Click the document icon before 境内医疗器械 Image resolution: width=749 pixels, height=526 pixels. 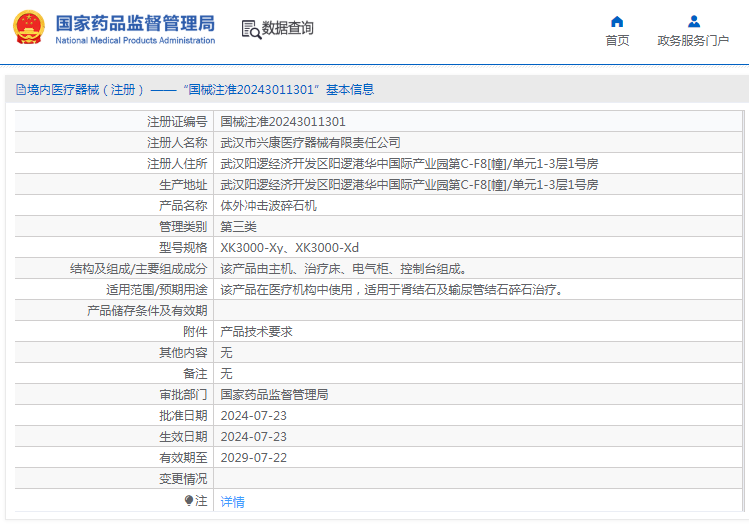pos(21,89)
